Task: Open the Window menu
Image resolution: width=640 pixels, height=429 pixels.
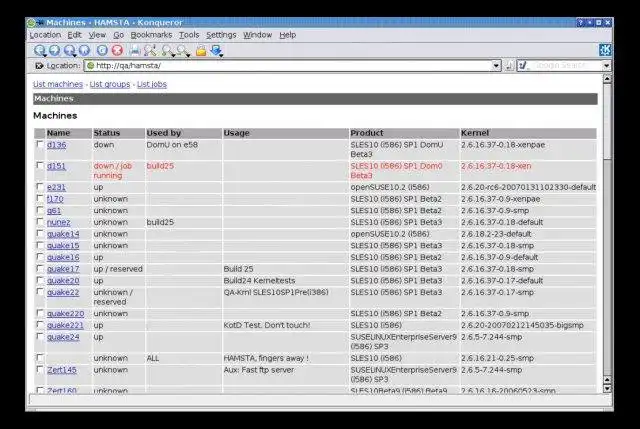Action: tap(258, 35)
